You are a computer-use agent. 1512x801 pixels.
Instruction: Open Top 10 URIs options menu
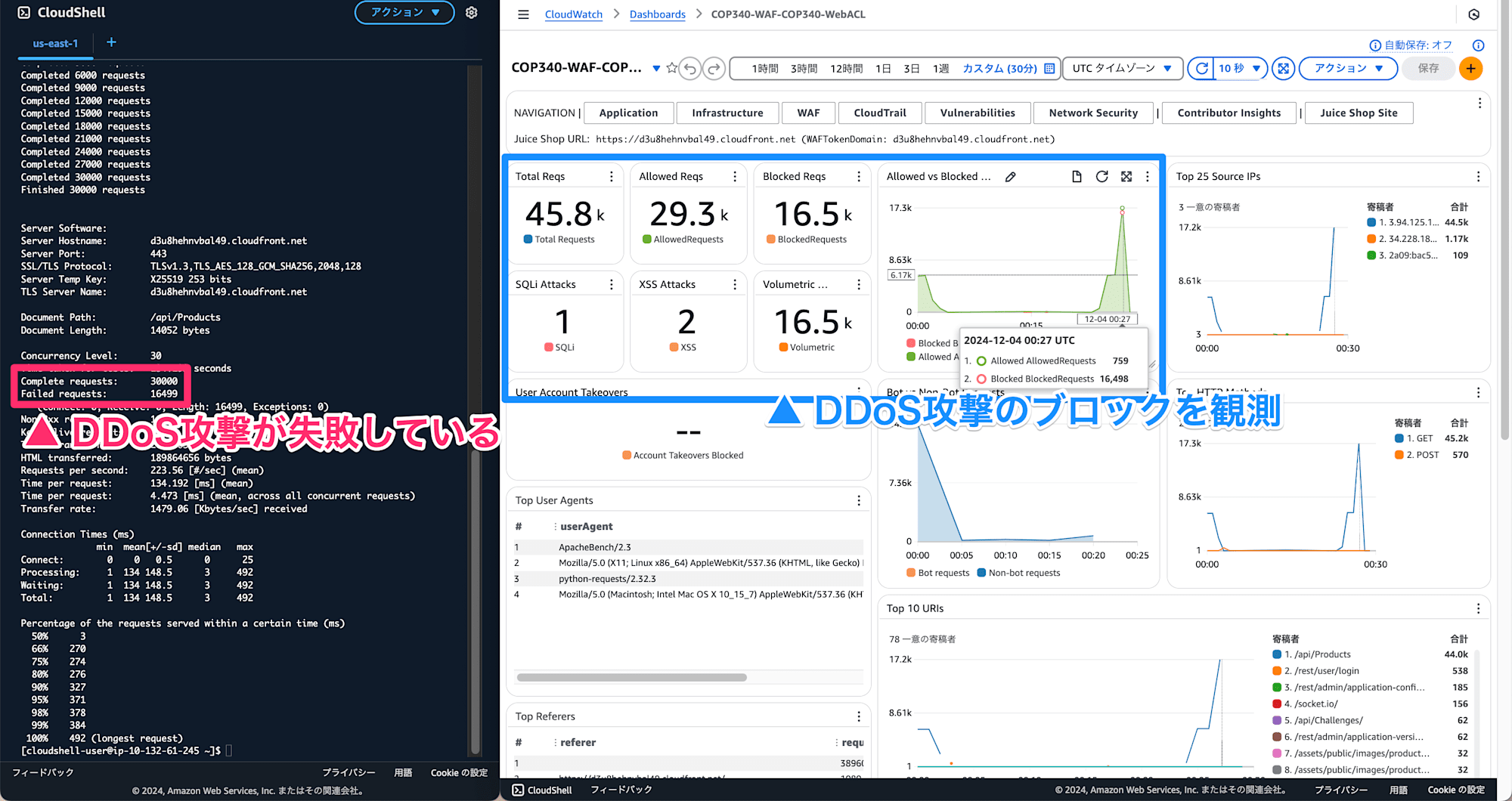(x=1478, y=608)
